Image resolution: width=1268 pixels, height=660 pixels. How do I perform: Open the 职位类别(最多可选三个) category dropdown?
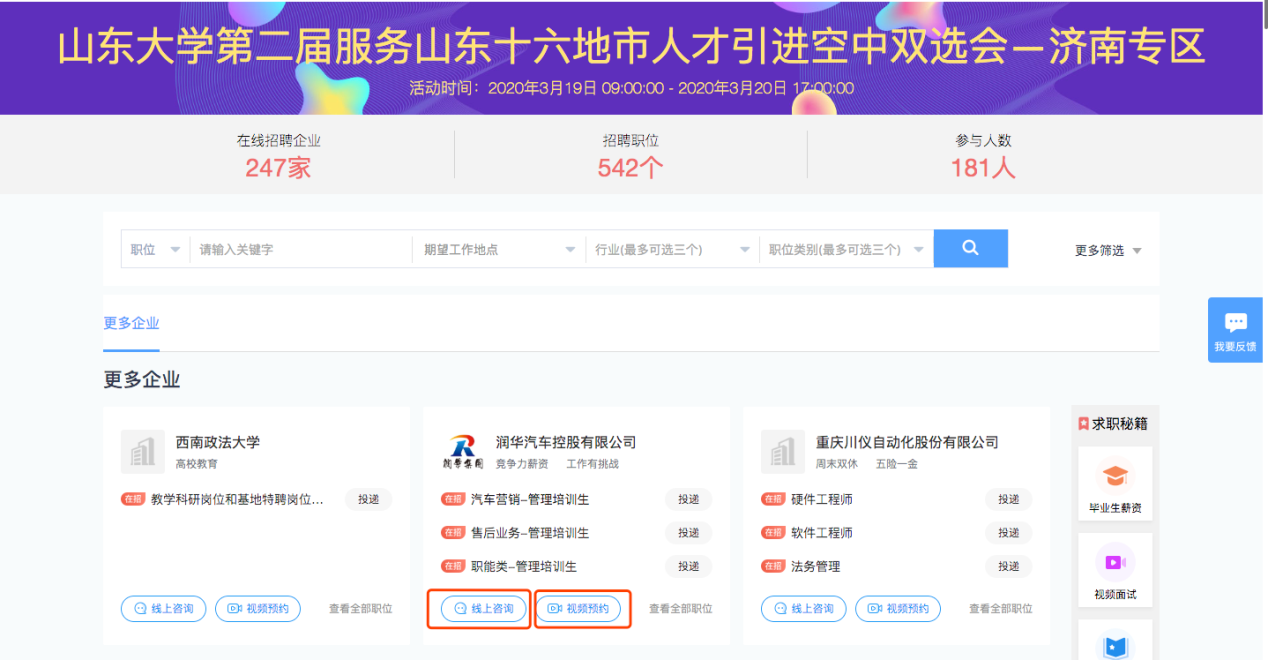[x=846, y=250]
